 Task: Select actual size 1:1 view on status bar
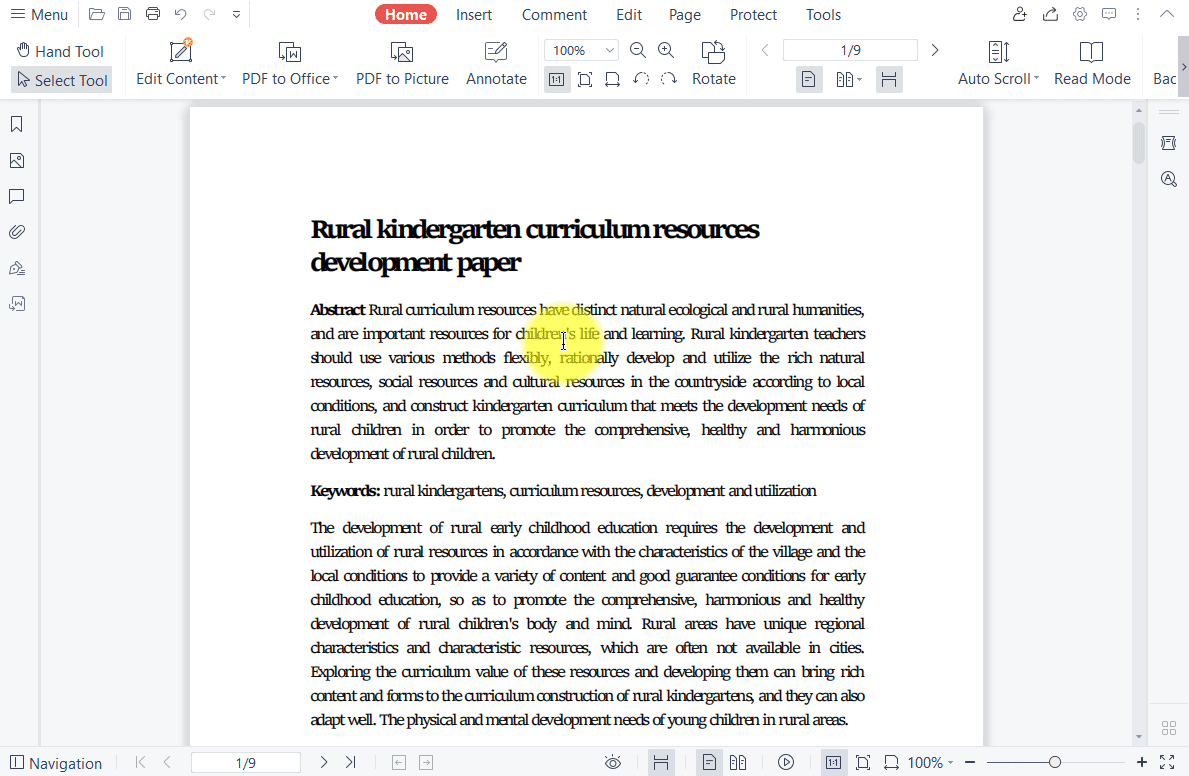point(833,762)
